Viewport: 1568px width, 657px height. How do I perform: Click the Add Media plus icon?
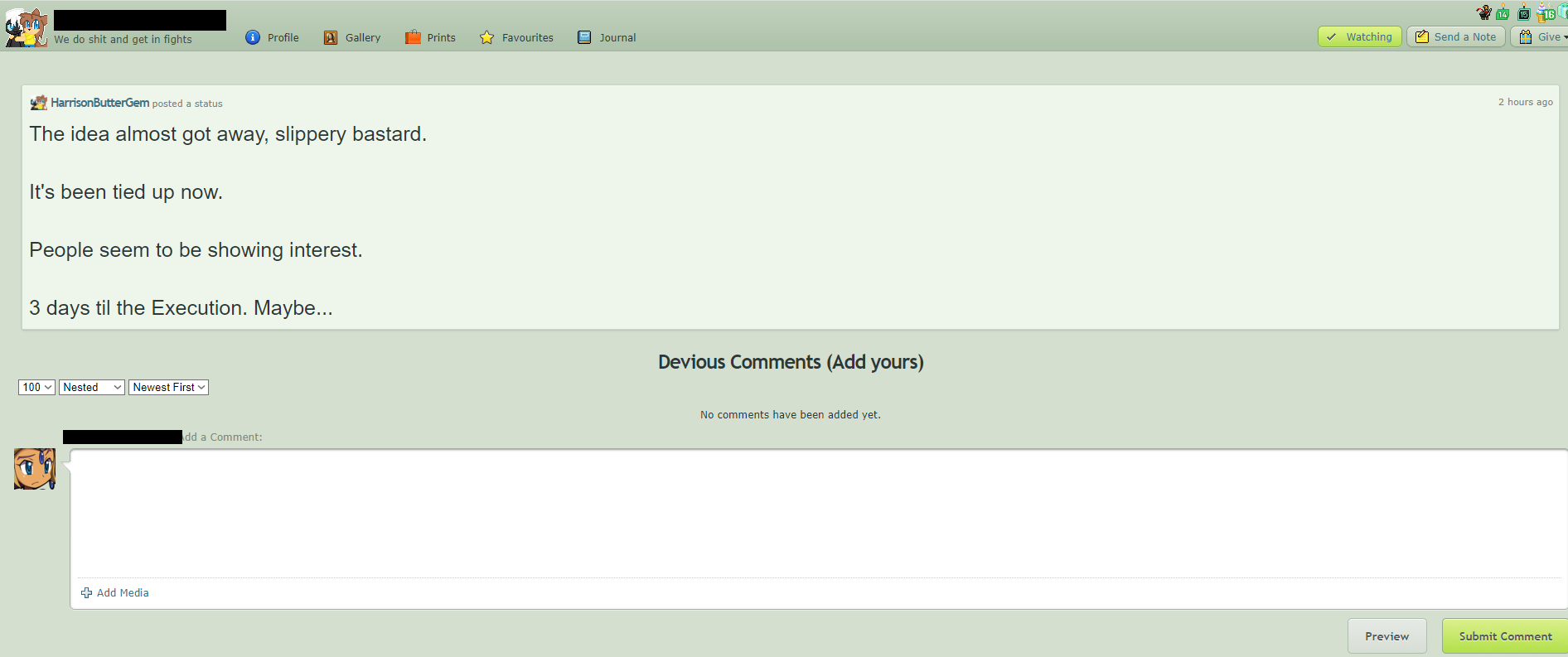[86, 592]
